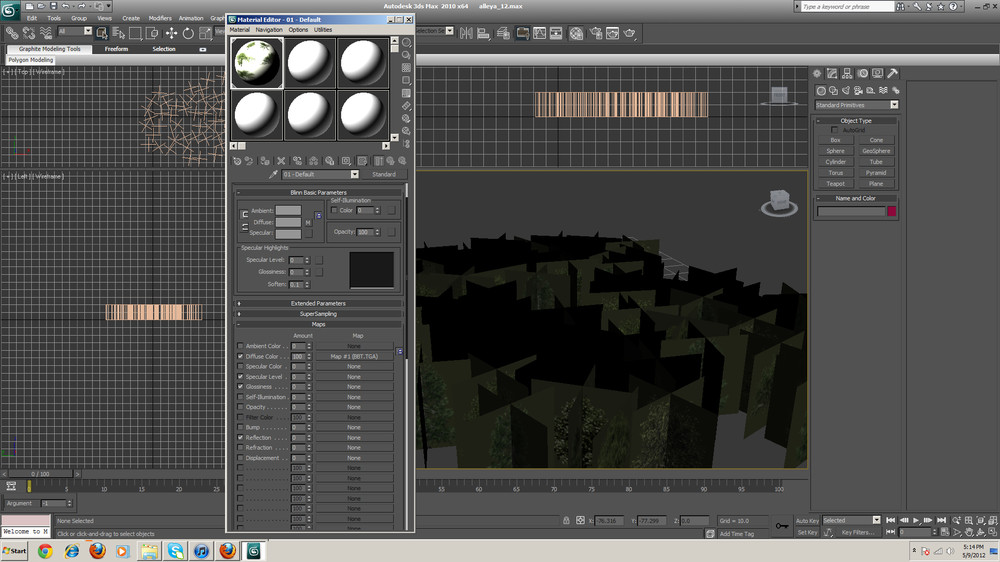Open the Navigation menu in Material Editor
Image resolution: width=1000 pixels, height=562 pixels.
click(269, 30)
